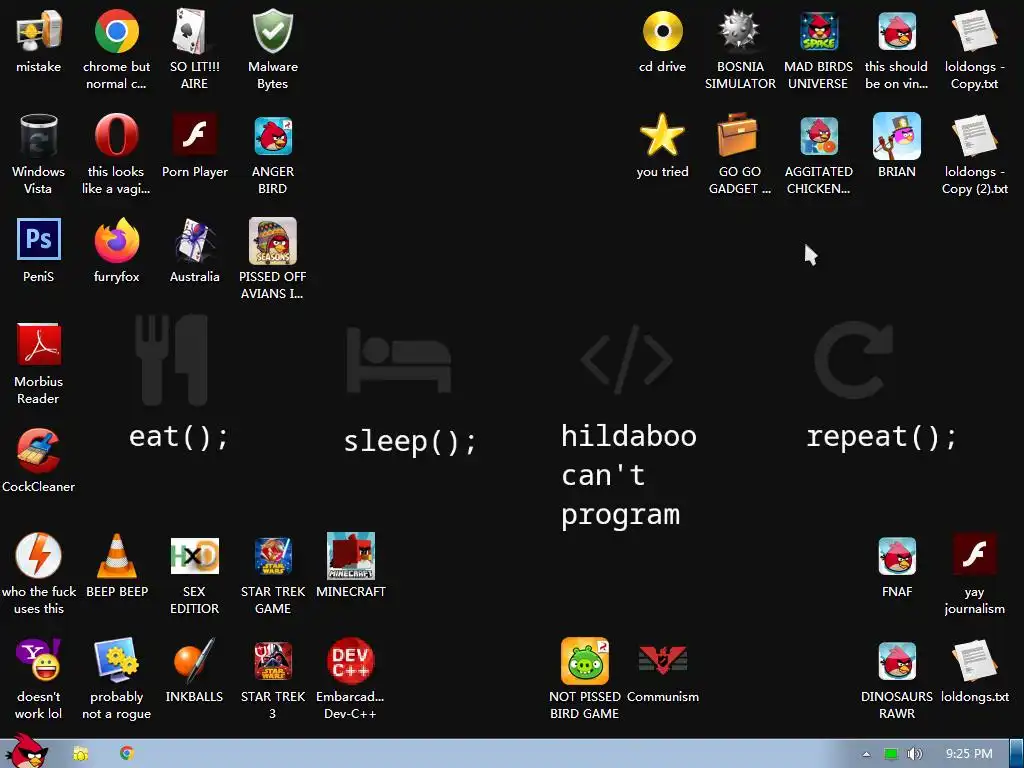The width and height of the screenshot is (1024, 768).
Task: Click the green tray icon beside the speaker
Action: click(x=891, y=754)
